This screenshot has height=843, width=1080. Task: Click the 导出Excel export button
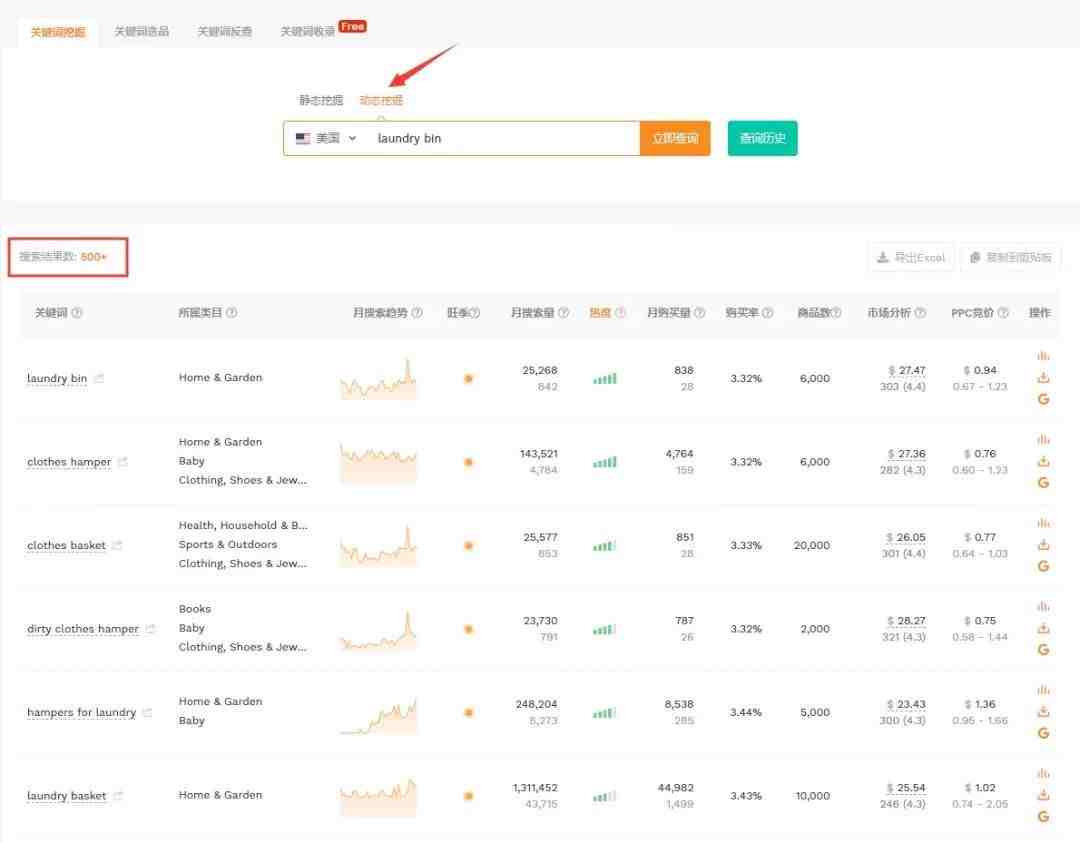[x=911, y=258]
